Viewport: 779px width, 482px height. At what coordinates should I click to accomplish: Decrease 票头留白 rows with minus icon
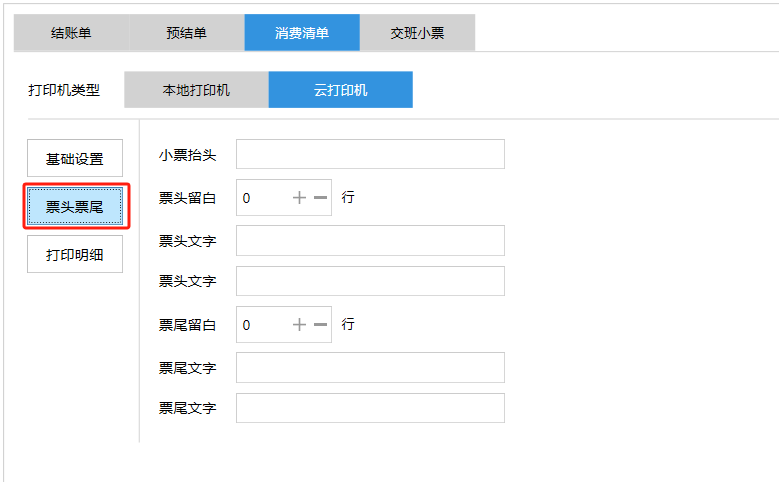[320, 198]
